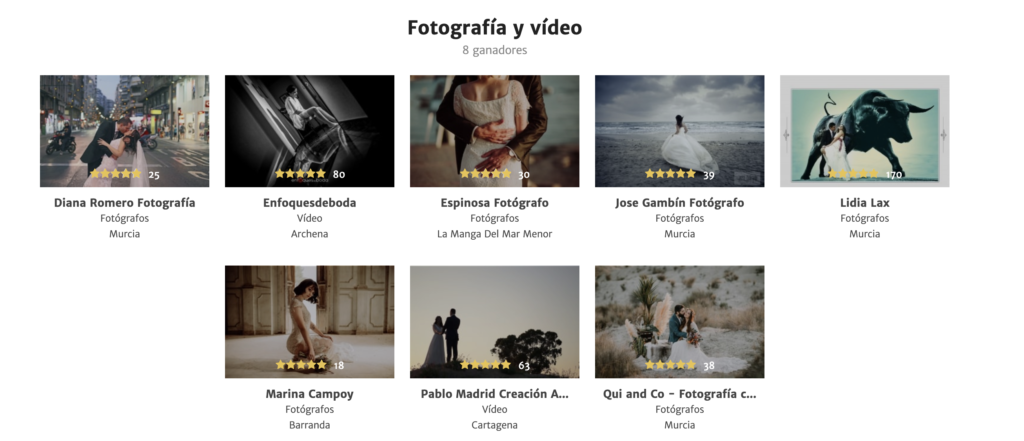Open the Enfoquesdeboda black-and-white thumbnail
1024x441 pixels.
click(x=310, y=131)
